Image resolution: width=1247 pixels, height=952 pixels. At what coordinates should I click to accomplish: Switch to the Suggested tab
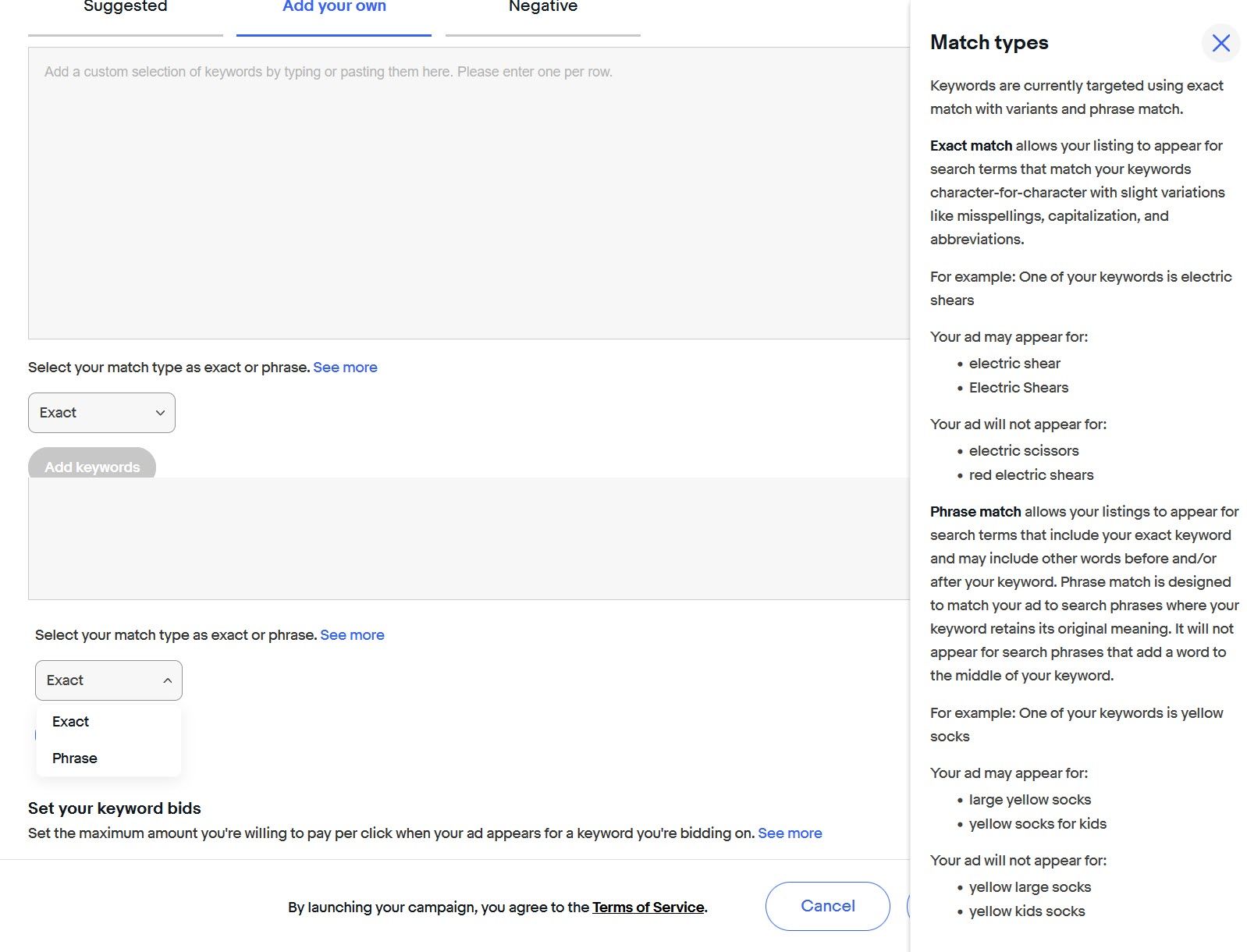[x=126, y=8]
